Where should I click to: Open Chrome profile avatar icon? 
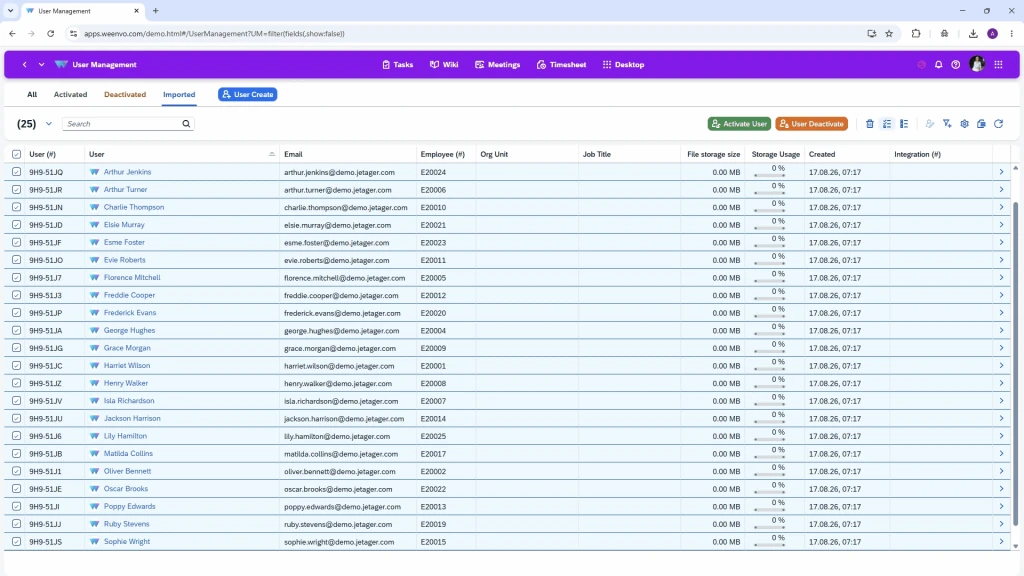point(992,33)
